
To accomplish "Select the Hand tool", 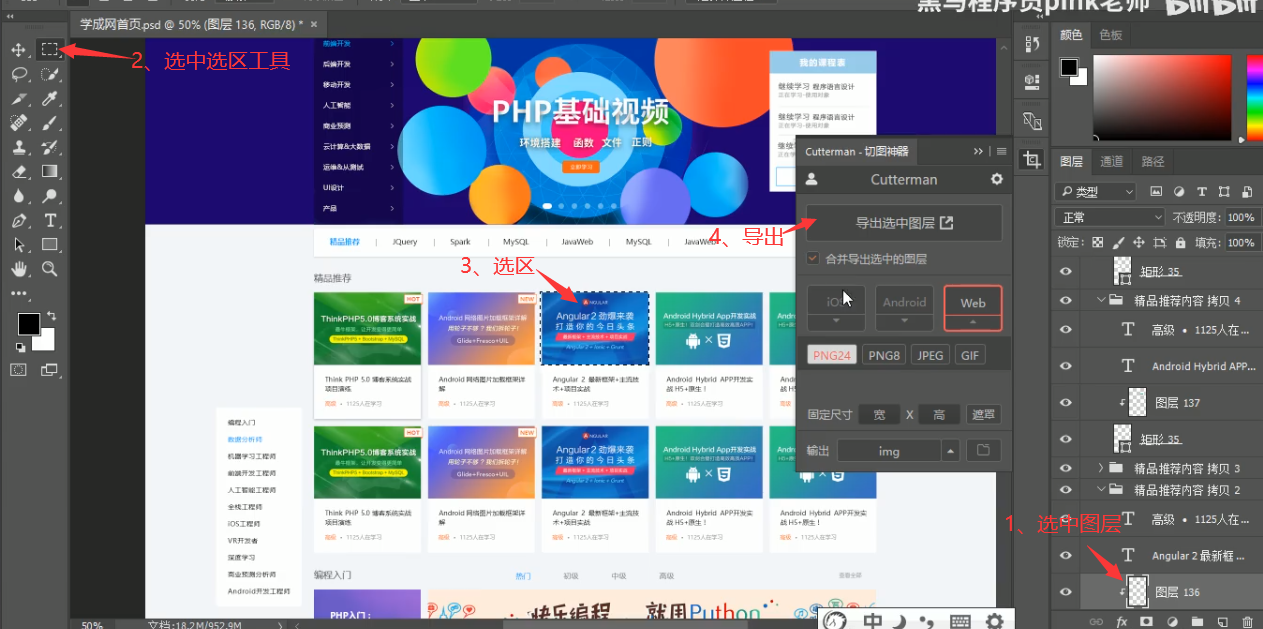I will pyautogui.click(x=18, y=269).
